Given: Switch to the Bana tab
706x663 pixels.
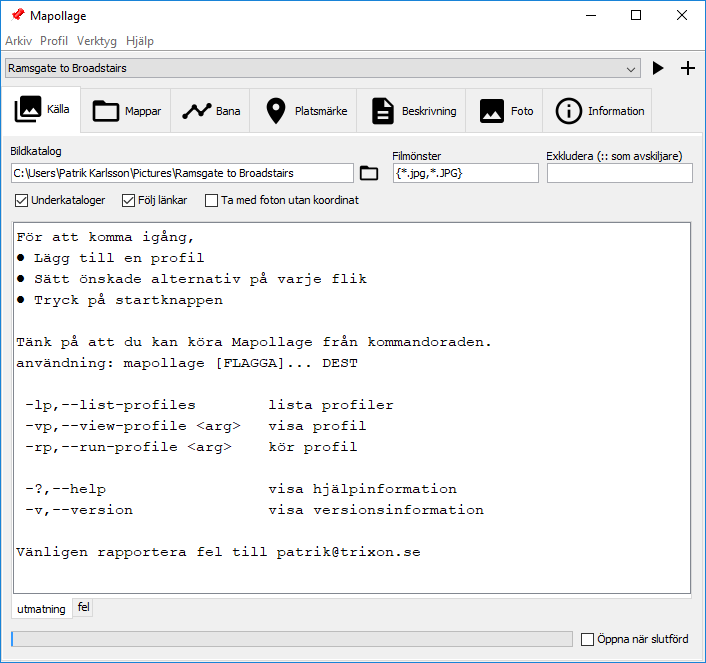Looking at the screenshot, I should [211, 111].
